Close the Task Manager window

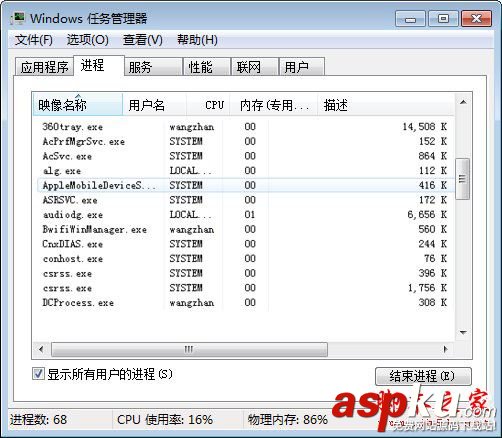(477, 19)
